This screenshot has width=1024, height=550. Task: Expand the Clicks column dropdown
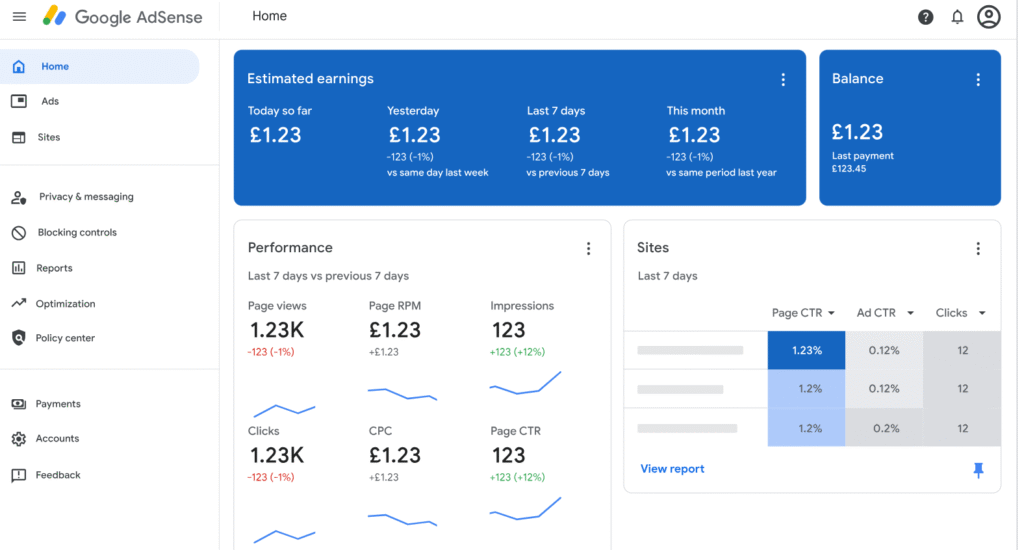coord(982,314)
